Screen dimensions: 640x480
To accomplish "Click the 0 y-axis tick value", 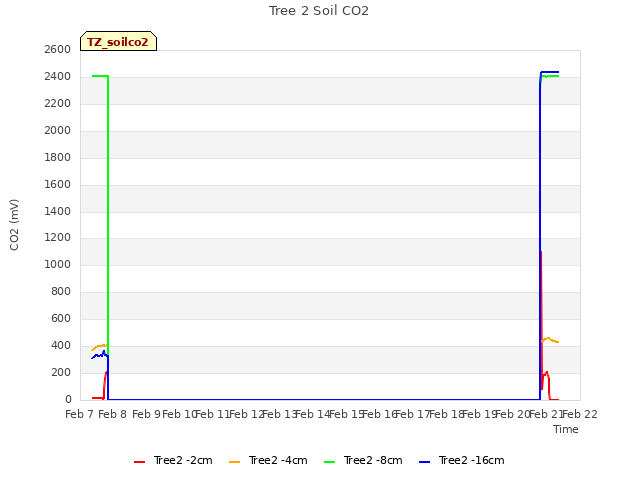I will 68,399.
